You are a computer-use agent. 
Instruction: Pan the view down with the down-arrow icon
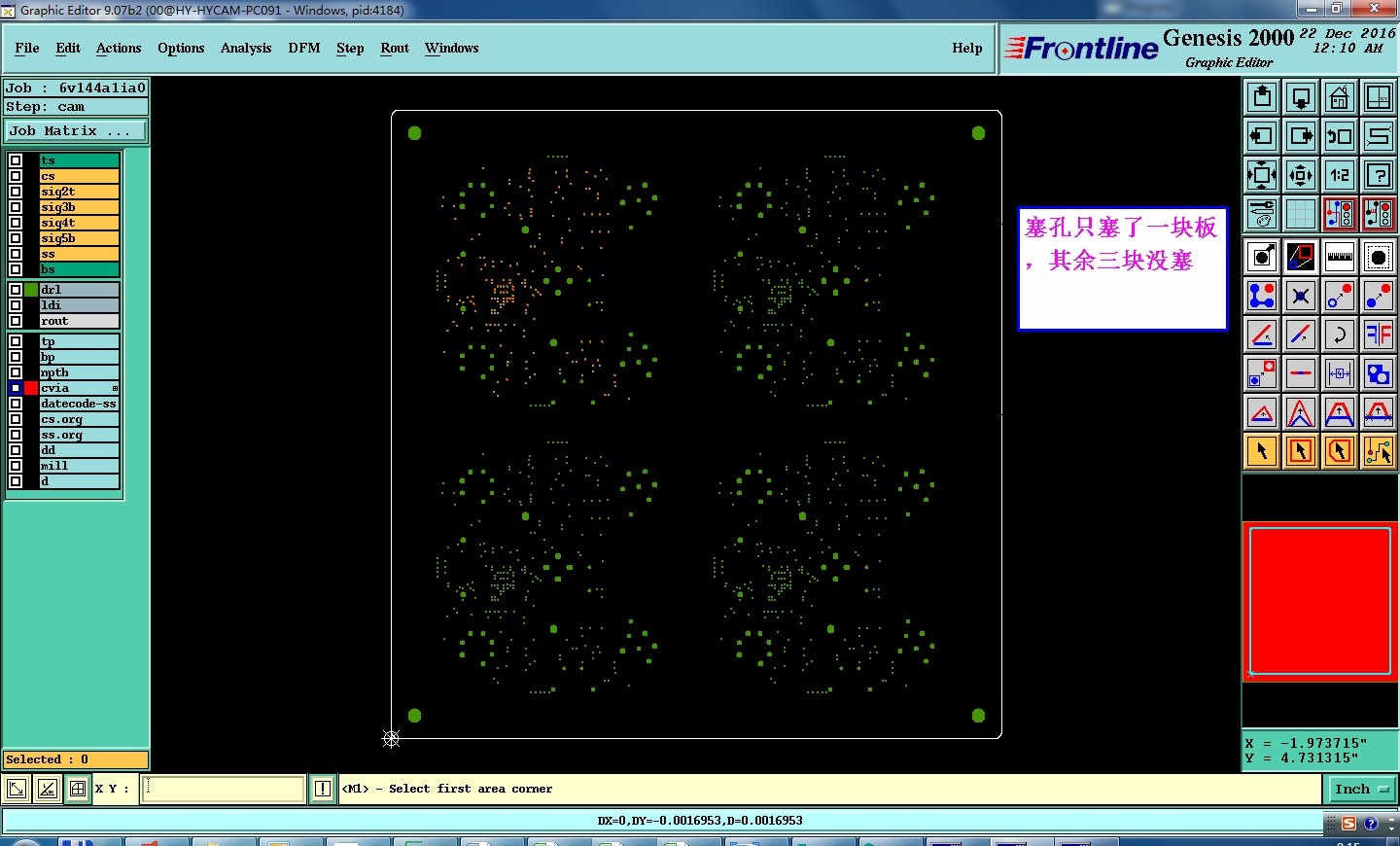(x=1301, y=97)
